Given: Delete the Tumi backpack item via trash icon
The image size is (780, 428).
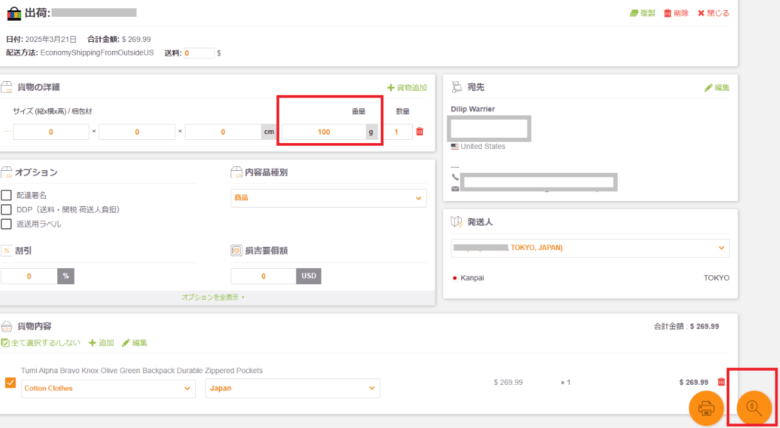Looking at the screenshot, I should tap(721, 382).
